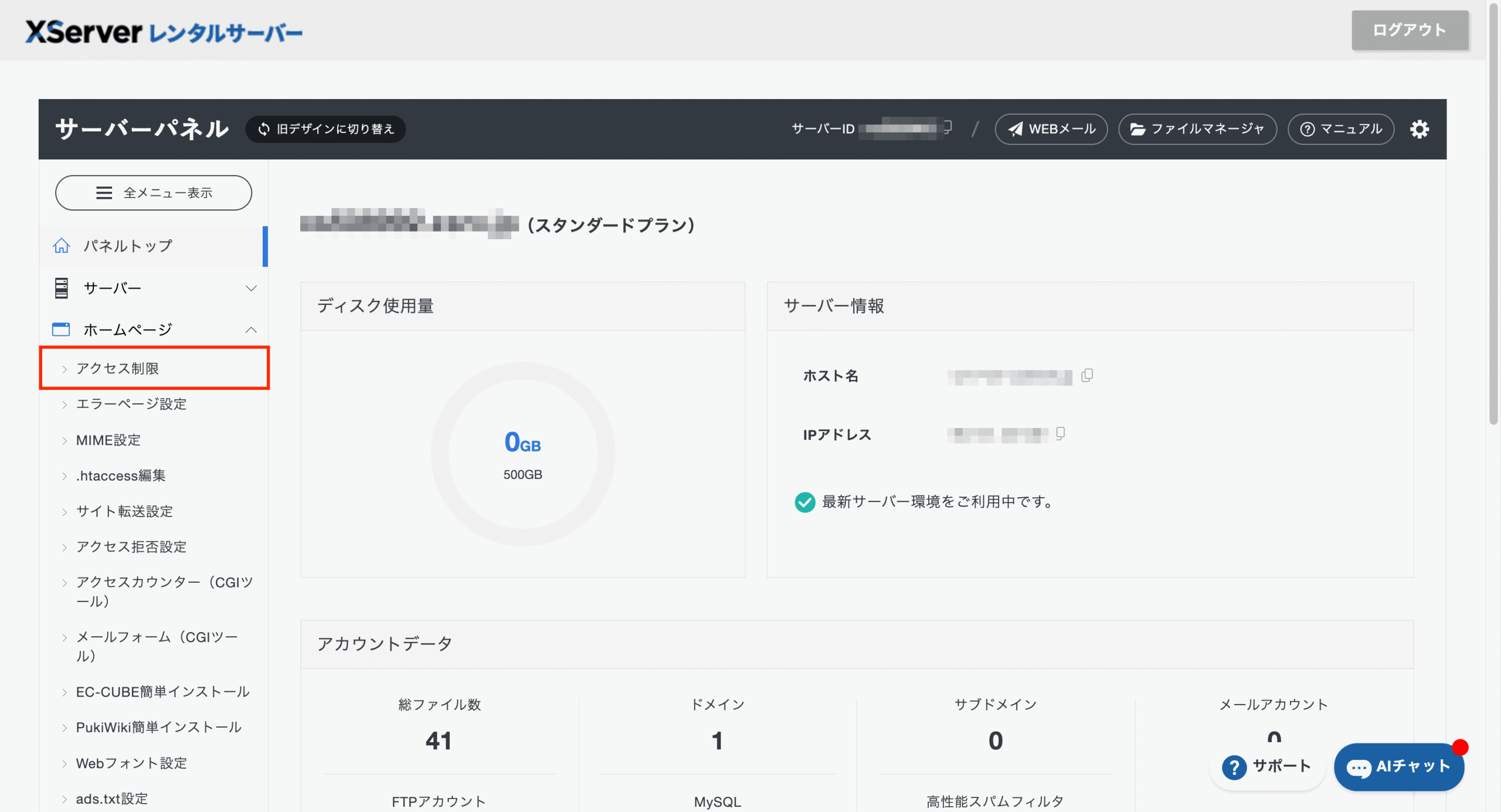This screenshot has height=812, width=1501.
Task: Go to パネルトップ
Action: point(154,246)
